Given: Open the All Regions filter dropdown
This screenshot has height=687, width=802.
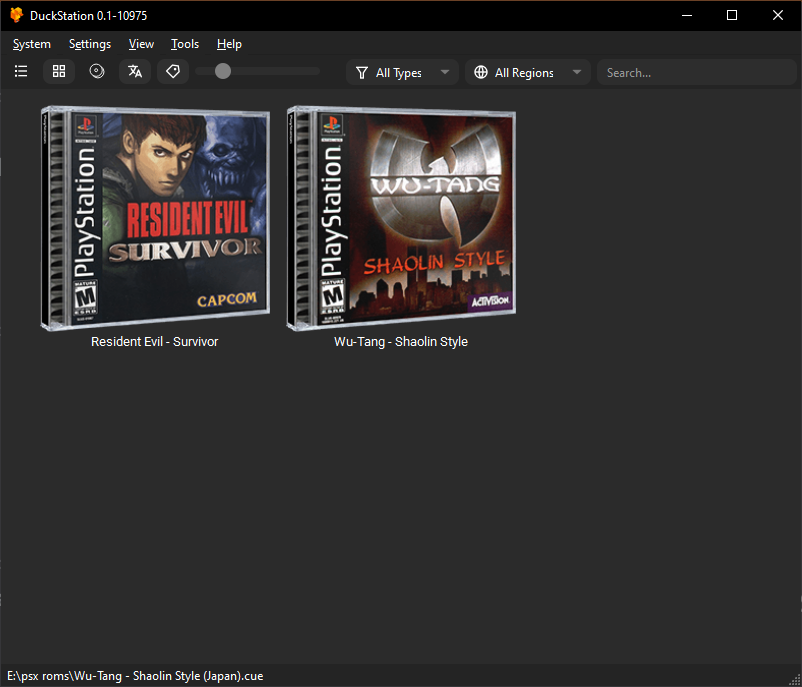Looking at the screenshot, I should point(527,73).
